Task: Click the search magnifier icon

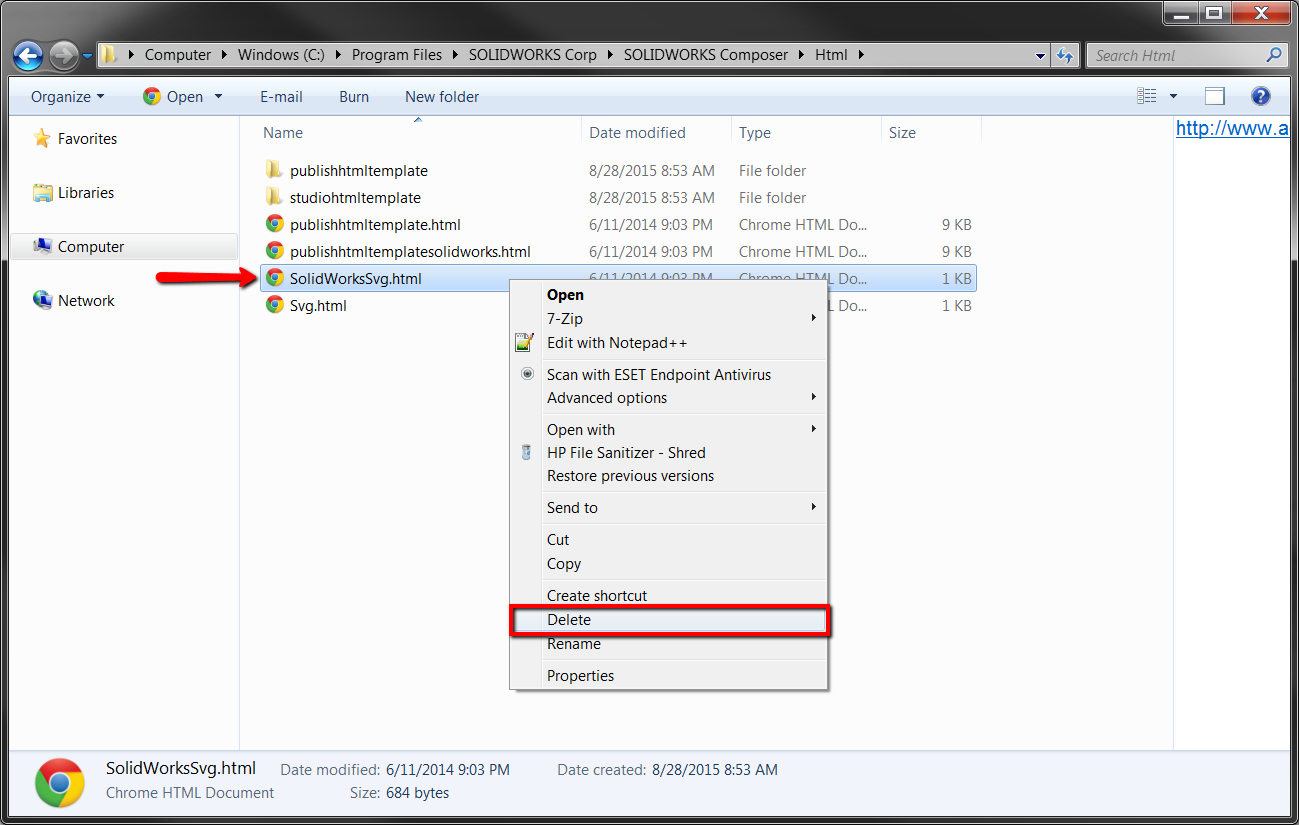Action: coord(1274,56)
